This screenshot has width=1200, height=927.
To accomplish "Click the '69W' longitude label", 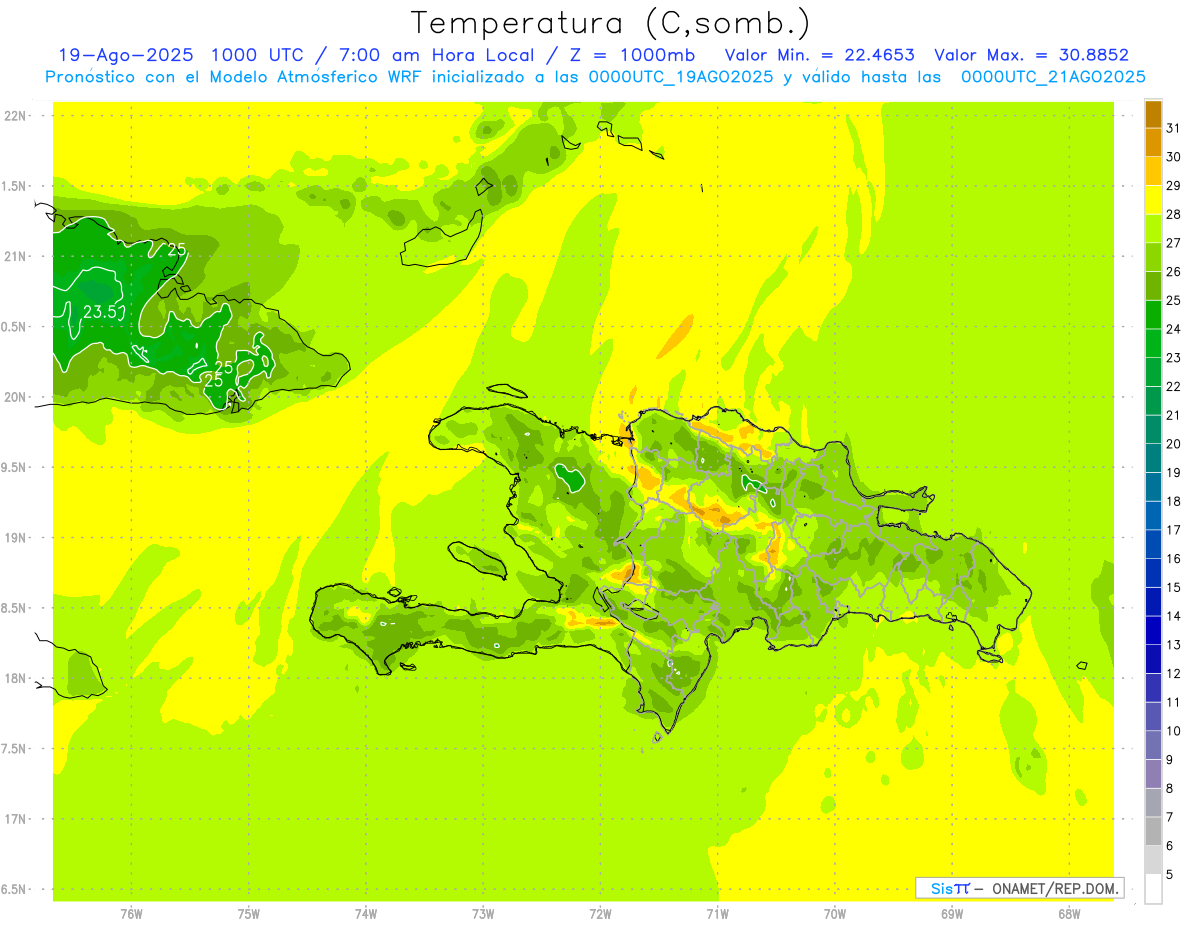I will click(952, 914).
